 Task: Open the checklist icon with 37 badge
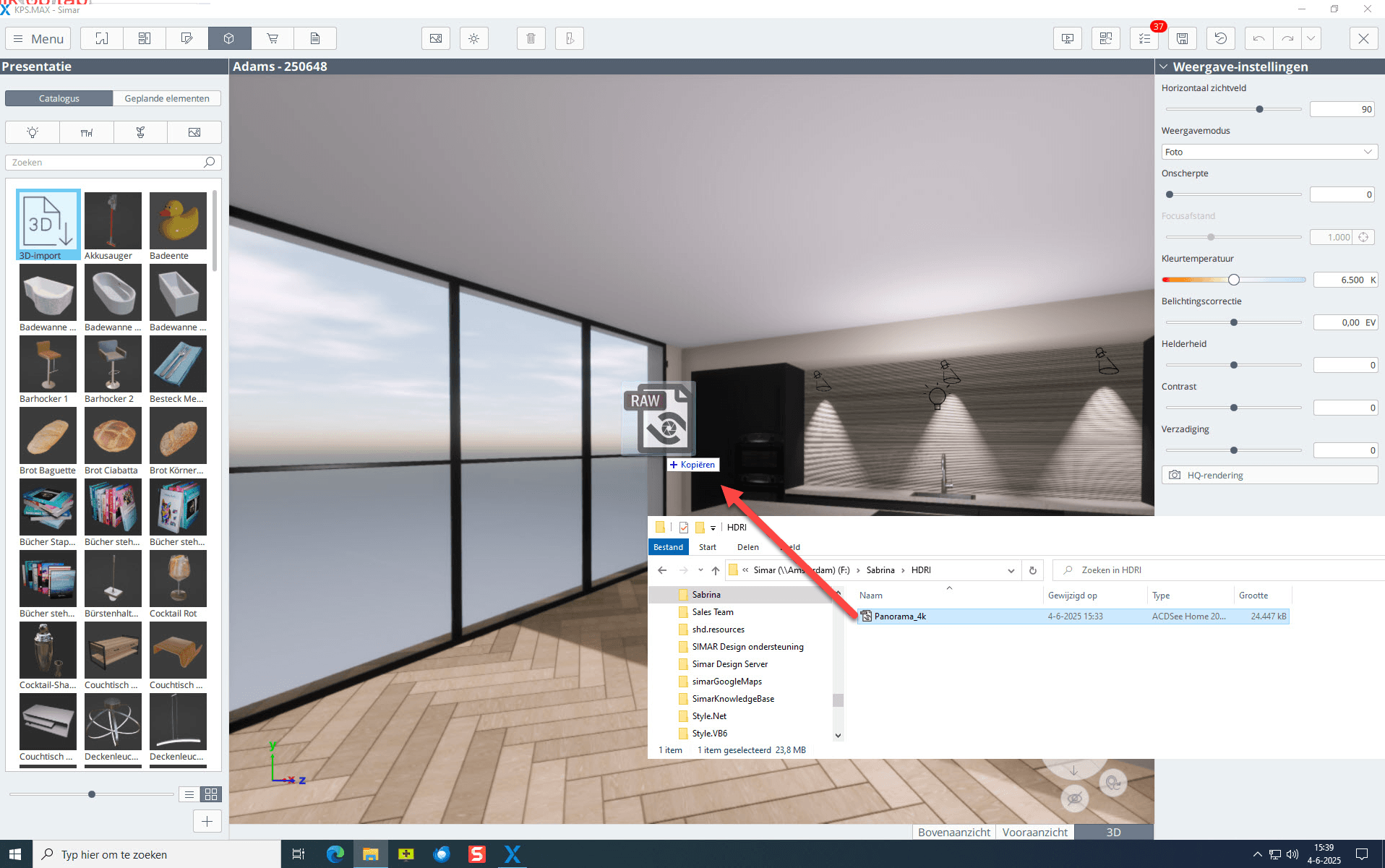1144,38
